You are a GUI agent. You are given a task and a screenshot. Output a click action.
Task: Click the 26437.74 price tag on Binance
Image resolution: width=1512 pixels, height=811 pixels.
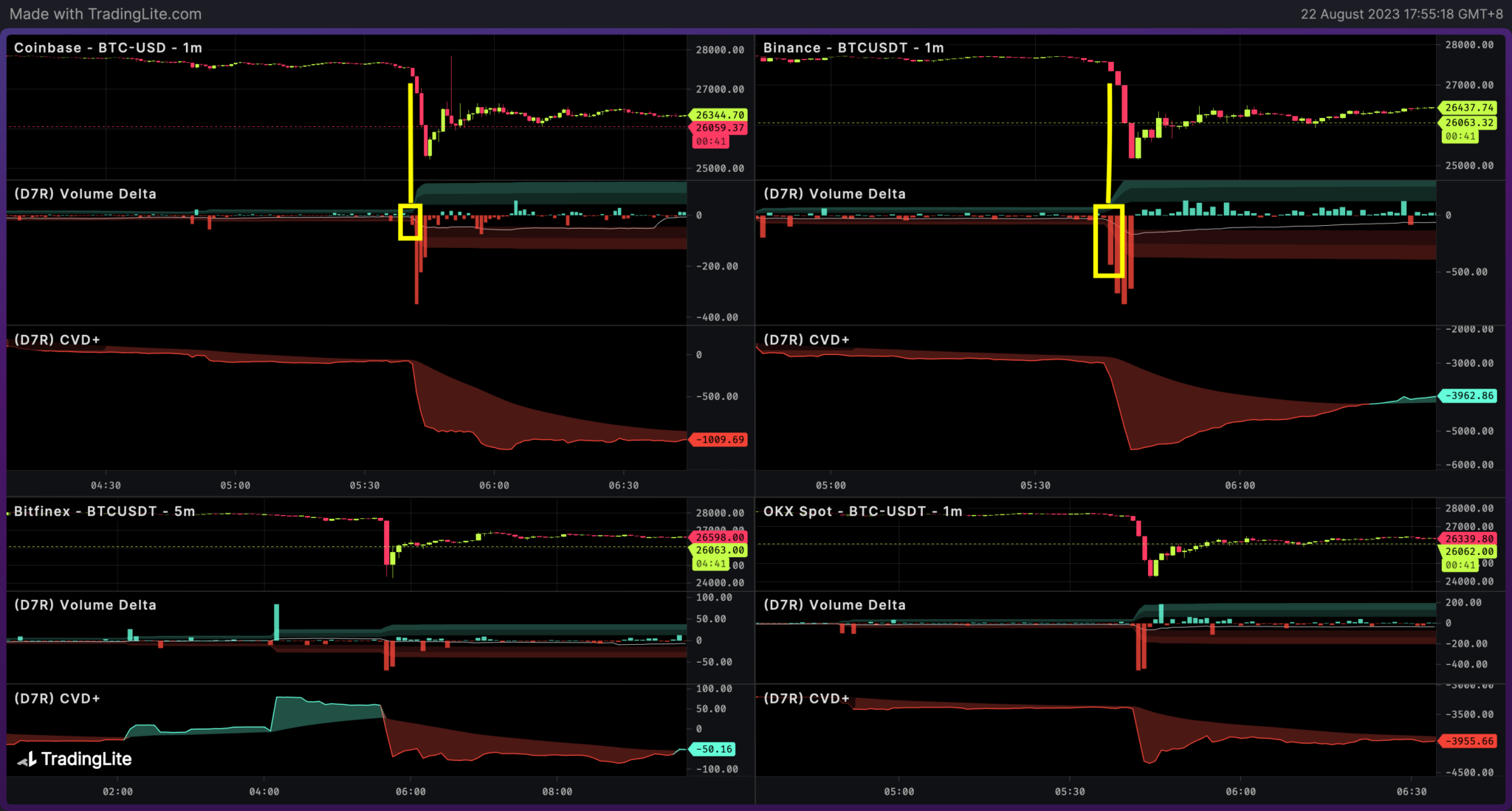point(1468,108)
